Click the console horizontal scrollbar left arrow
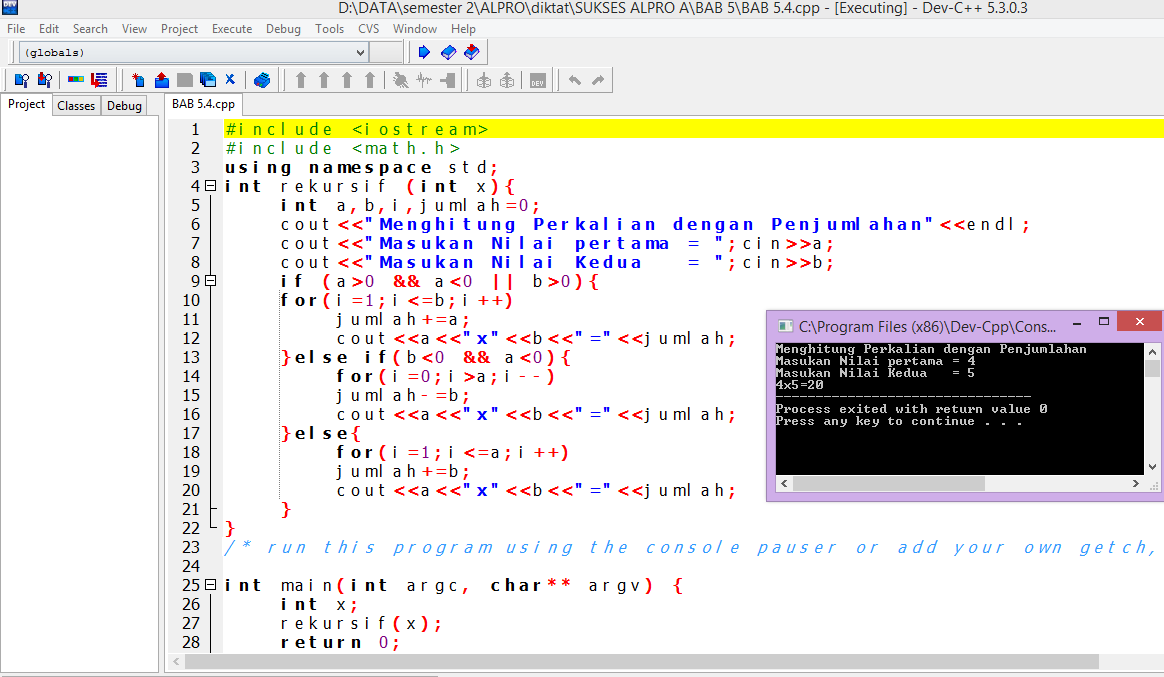This screenshot has height=677, width=1164. (784, 483)
